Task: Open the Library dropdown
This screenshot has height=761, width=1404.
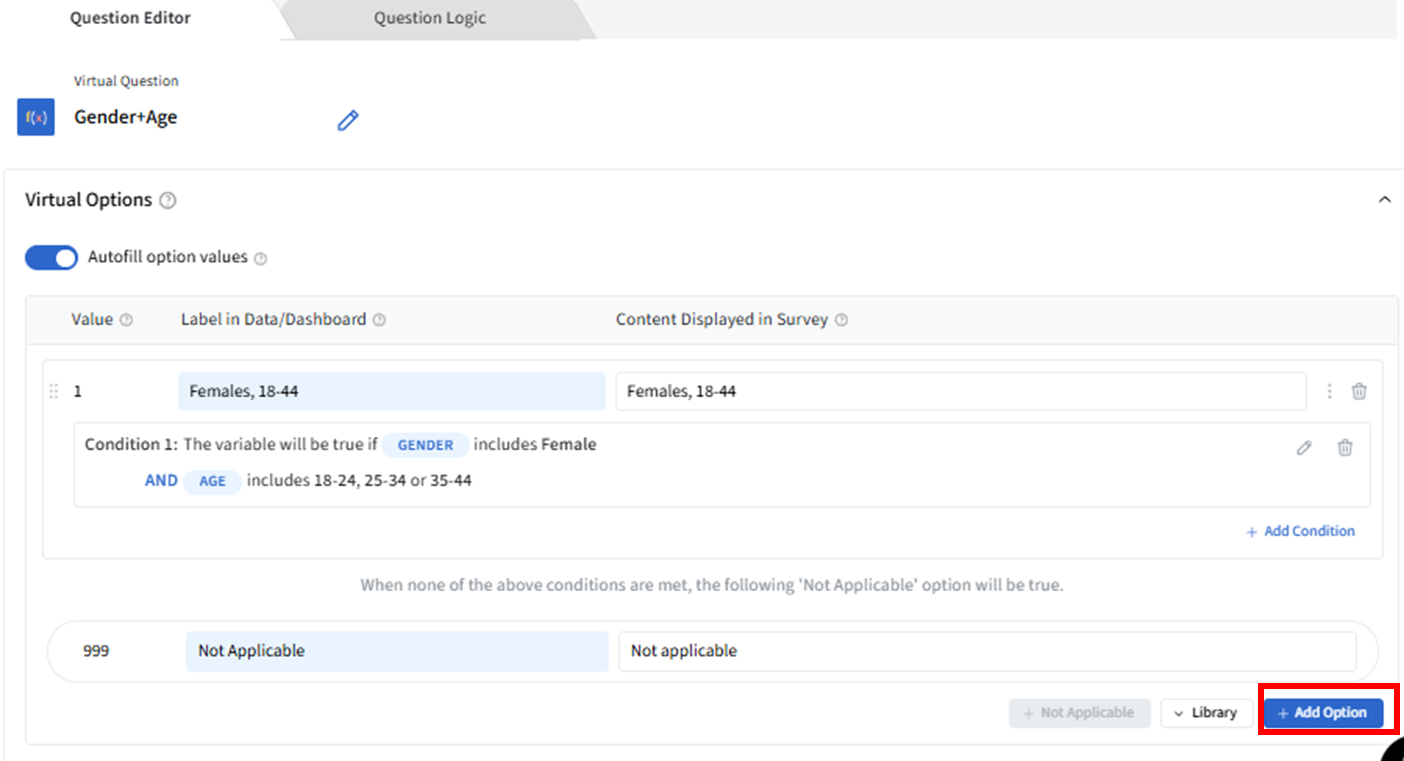Action: 1206,713
